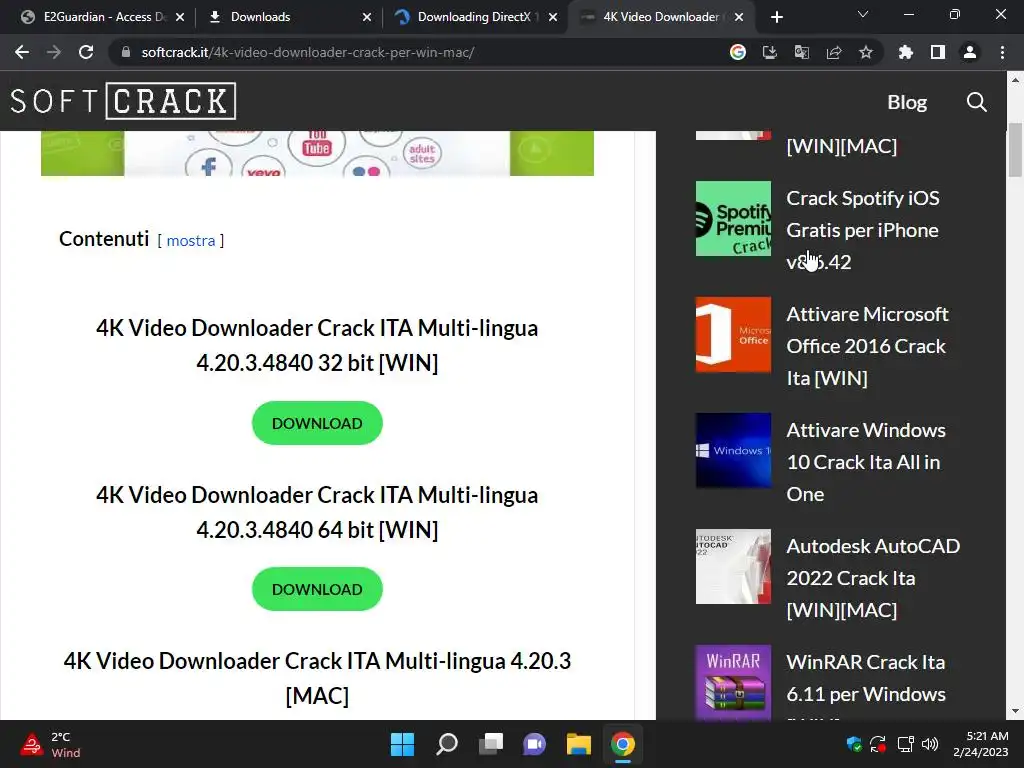Click the page vertical scrollbar thumb
This screenshot has width=1024, height=768.
coord(1015,150)
